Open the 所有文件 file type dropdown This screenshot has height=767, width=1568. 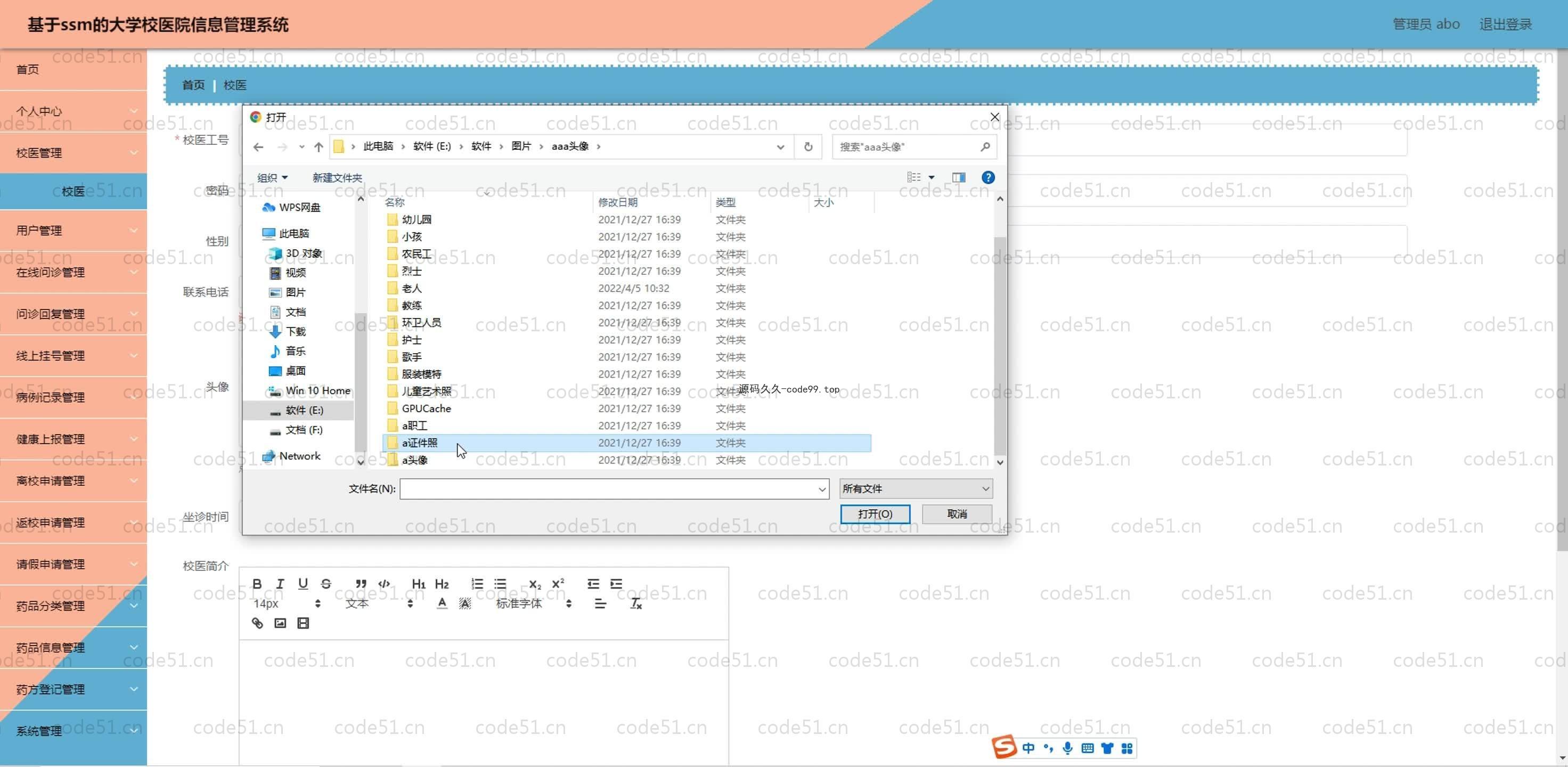click(x=916, y=488)
